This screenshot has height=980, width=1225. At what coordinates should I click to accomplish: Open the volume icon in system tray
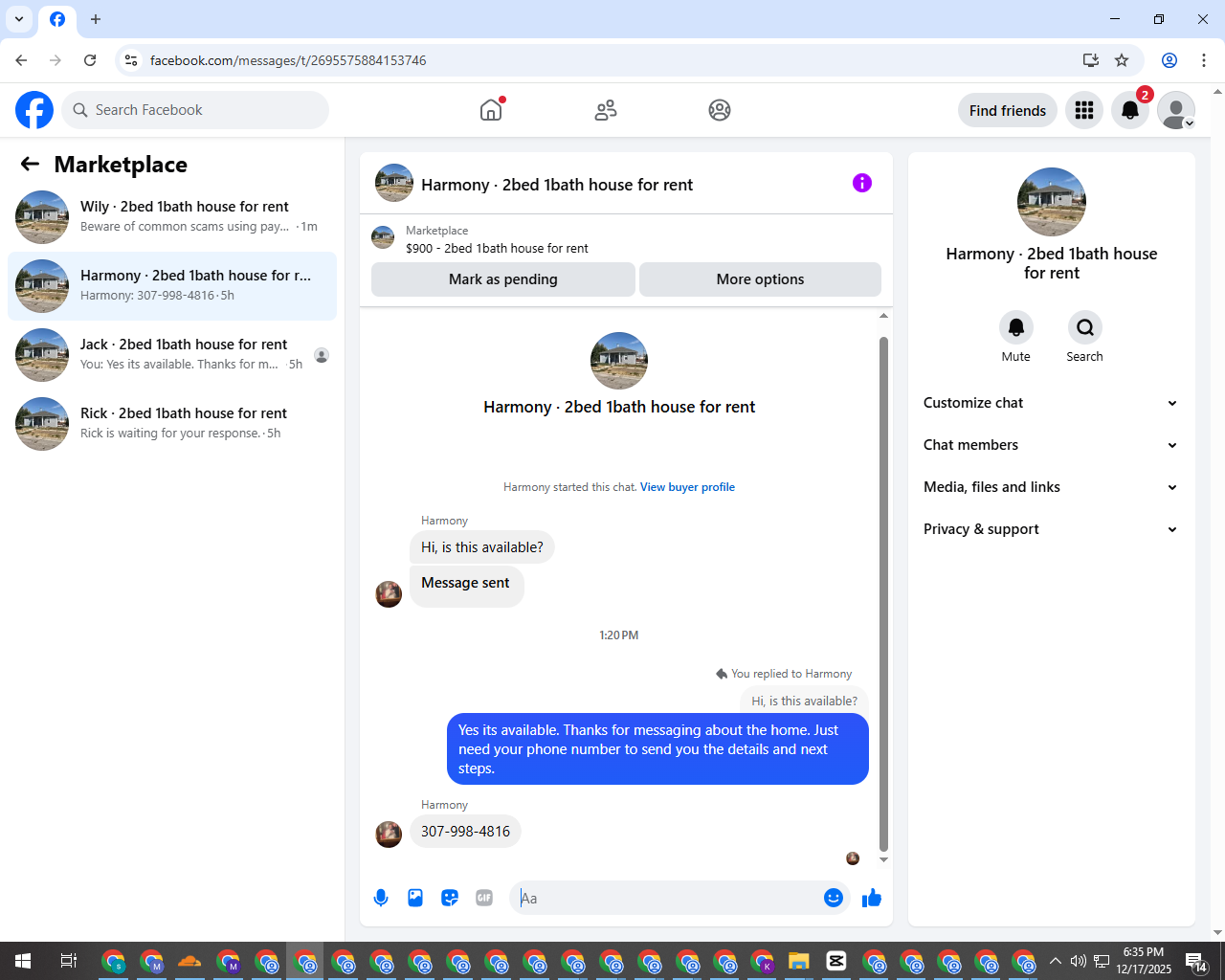(1079, 961)
